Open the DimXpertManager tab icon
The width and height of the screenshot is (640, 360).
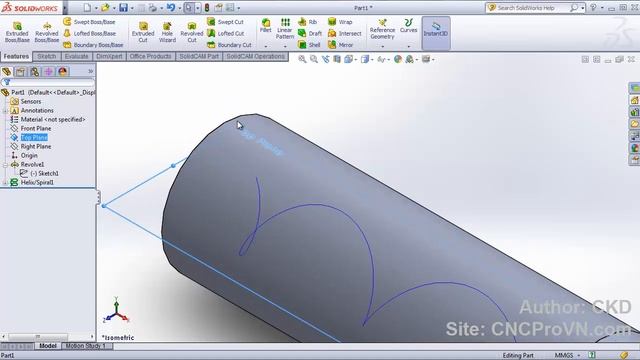49,72
